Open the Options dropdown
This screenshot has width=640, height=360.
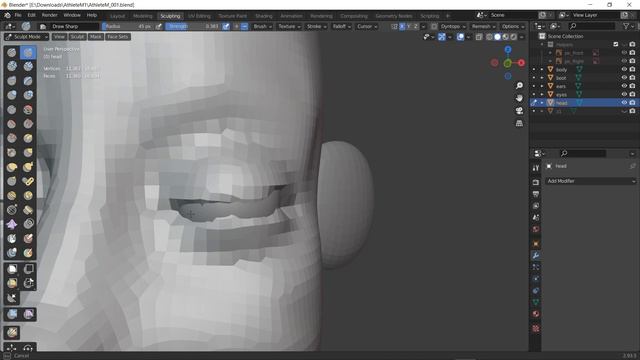click(x=513, y=26)
